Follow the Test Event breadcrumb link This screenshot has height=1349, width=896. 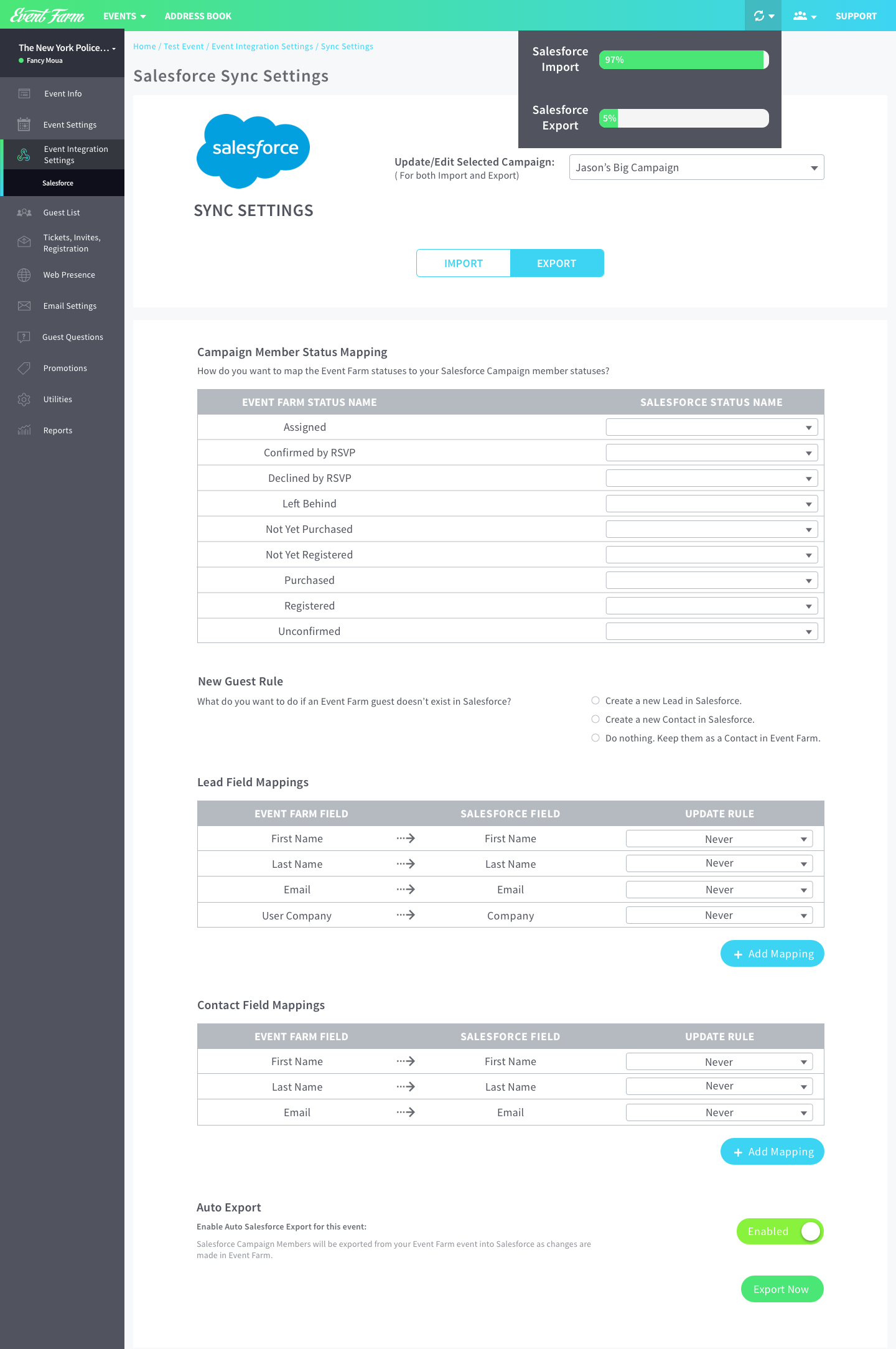(x=184, y=47)
